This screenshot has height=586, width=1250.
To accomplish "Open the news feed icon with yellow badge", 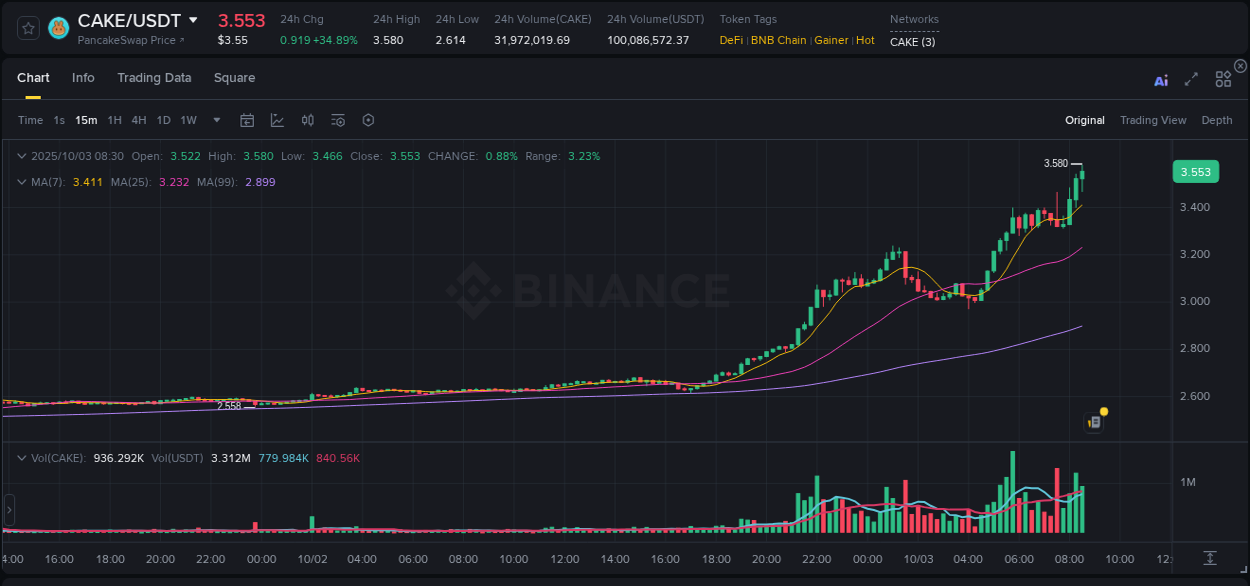I will coord(1094,422).
